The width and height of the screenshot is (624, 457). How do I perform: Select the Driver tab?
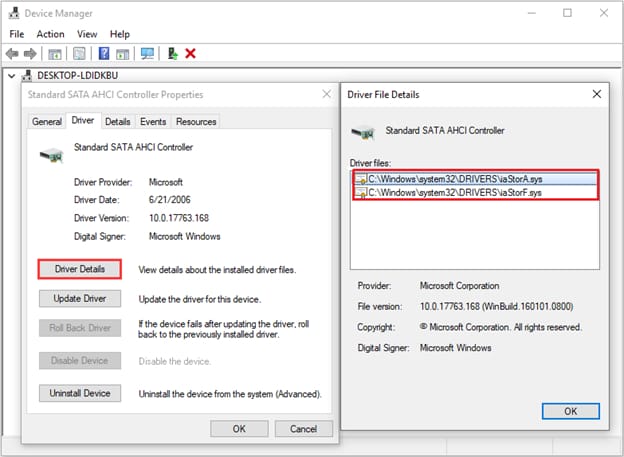83,120
